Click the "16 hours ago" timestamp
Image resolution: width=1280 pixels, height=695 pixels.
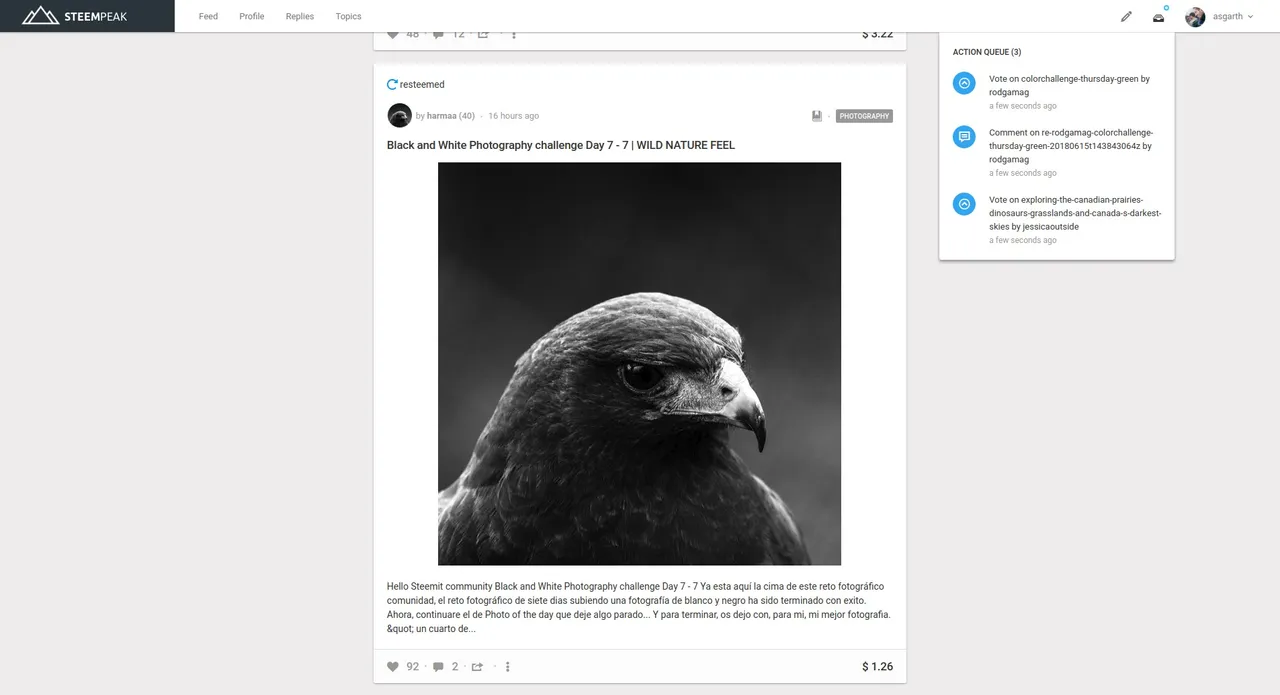pyautogui.click(x=513, y=116)
